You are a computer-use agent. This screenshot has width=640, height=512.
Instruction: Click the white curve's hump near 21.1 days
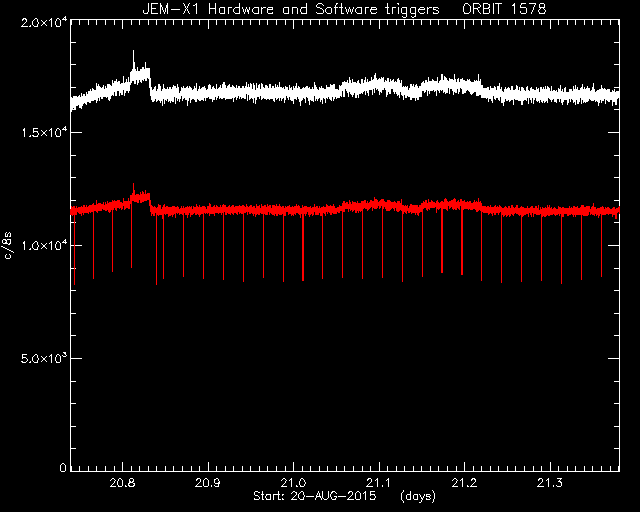click(380, 85)
